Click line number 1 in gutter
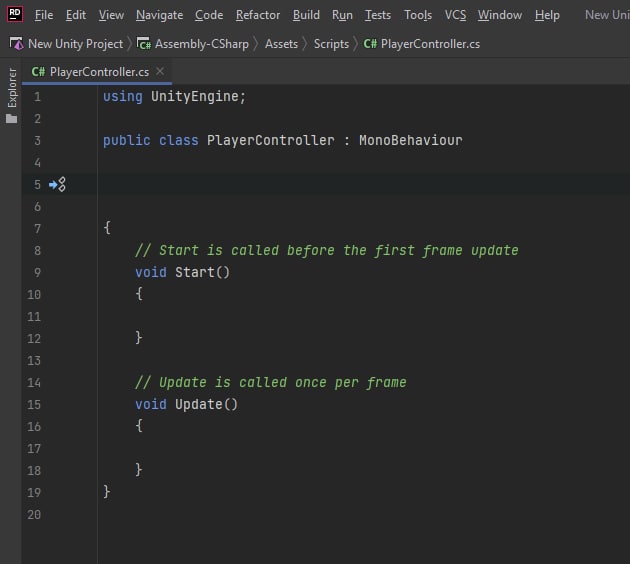Screen dimensions: 630x564 (x=37, y=97)
